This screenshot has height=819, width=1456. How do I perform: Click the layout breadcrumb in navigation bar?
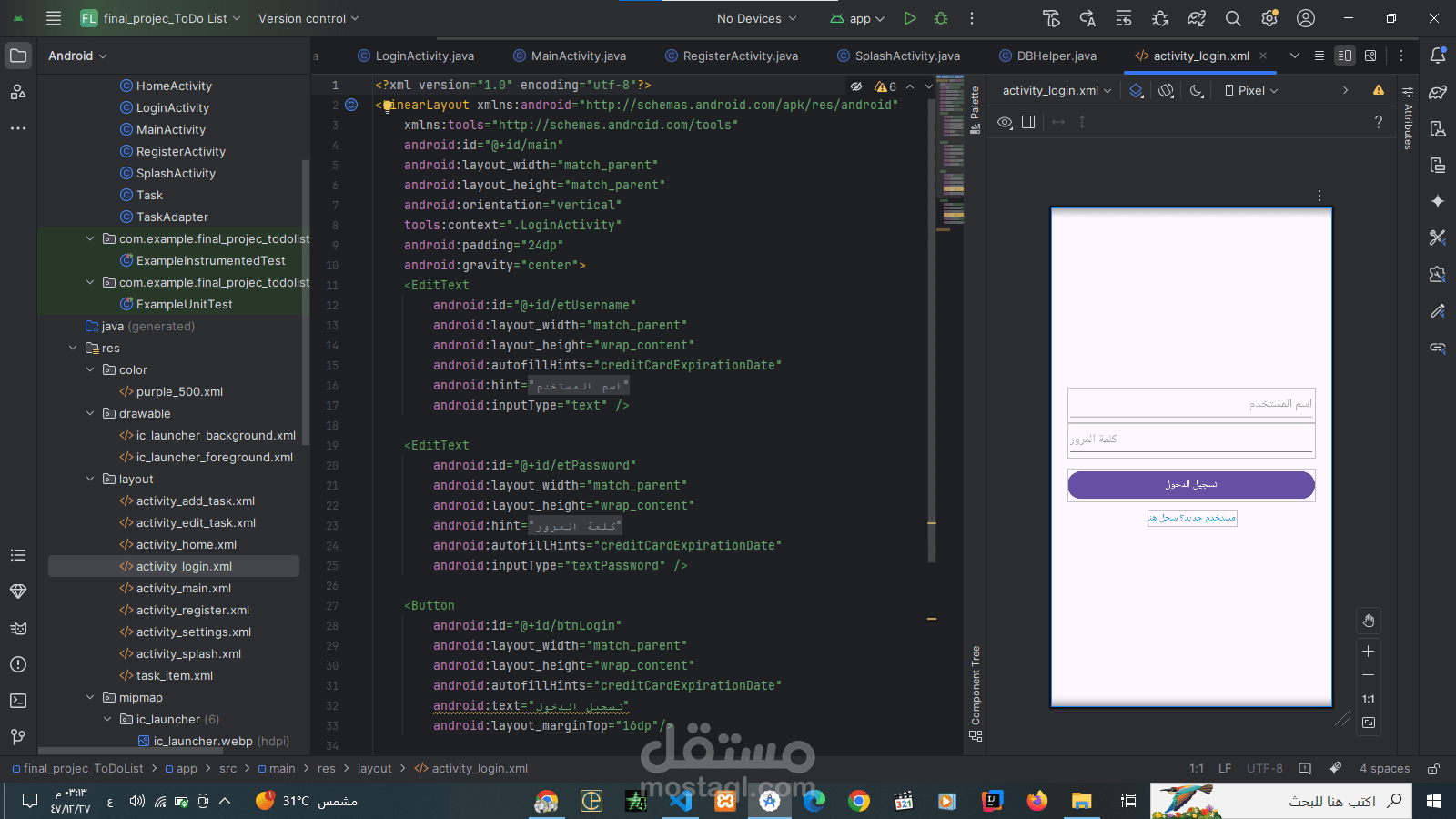[x=374, y=769]
